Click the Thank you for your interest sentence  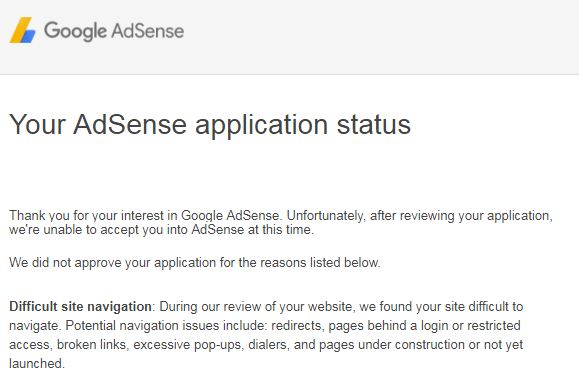(x=144, y=215)
